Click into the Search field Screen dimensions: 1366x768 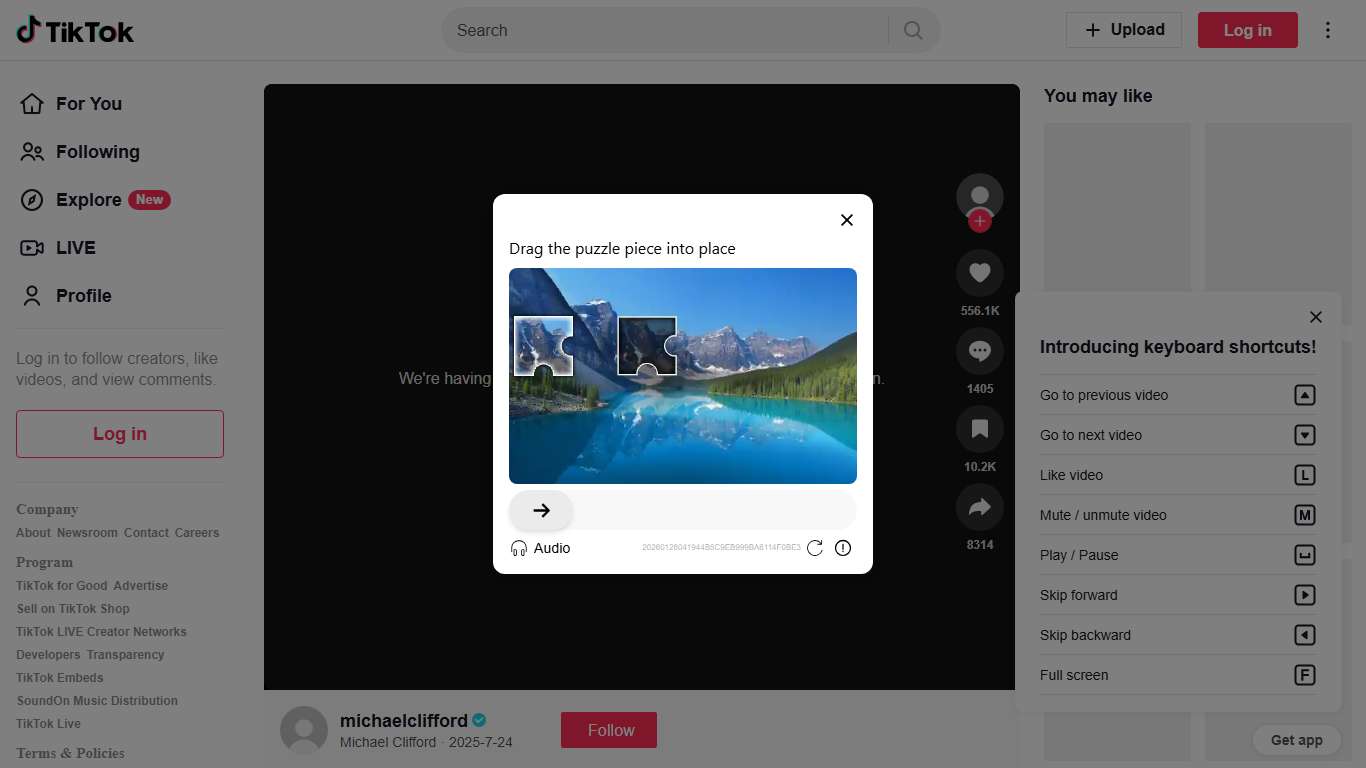click(665, 30)
